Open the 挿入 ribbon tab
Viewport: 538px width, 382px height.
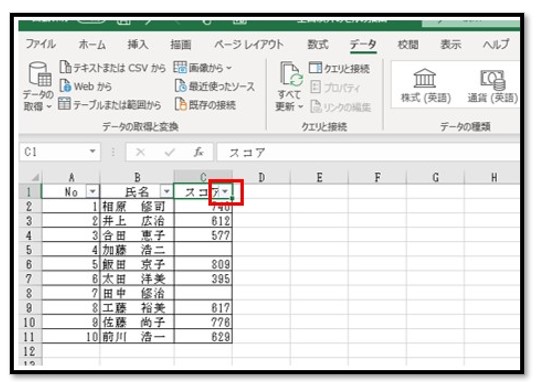138,45
